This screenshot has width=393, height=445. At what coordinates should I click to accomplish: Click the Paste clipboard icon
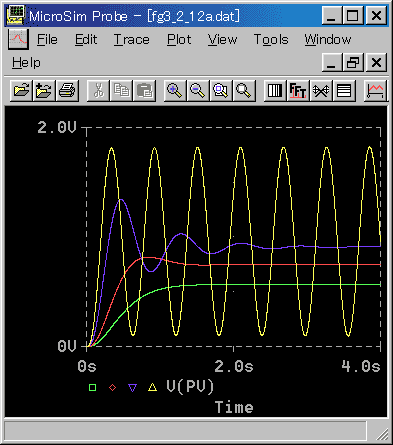pos(144,90)
